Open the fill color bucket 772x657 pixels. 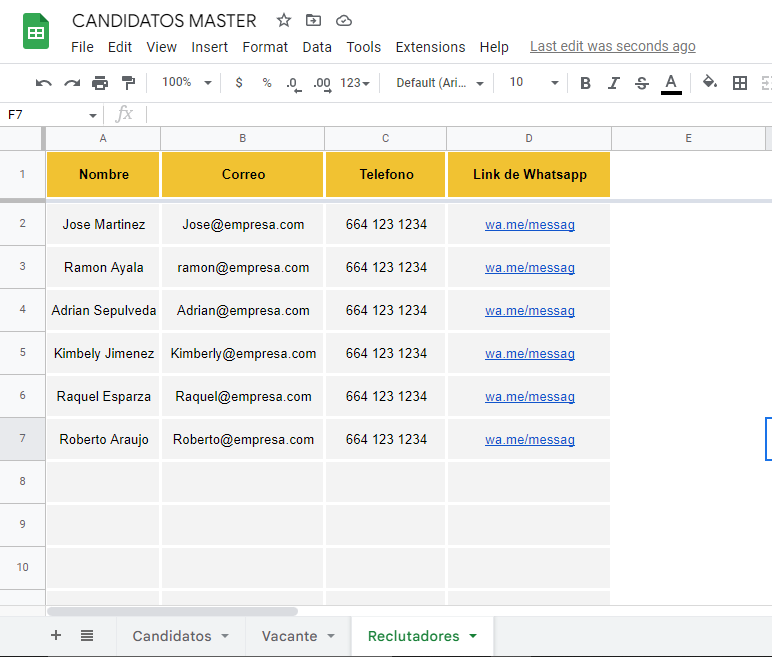pyautogui.click(x=709, y=82)
